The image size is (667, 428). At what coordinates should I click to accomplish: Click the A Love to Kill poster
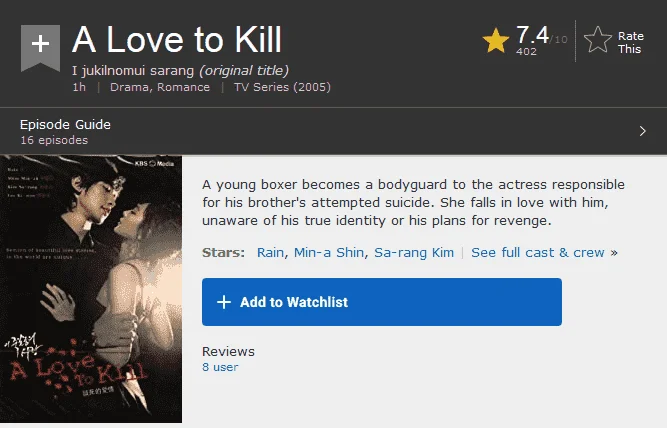(x=91, y=289)
